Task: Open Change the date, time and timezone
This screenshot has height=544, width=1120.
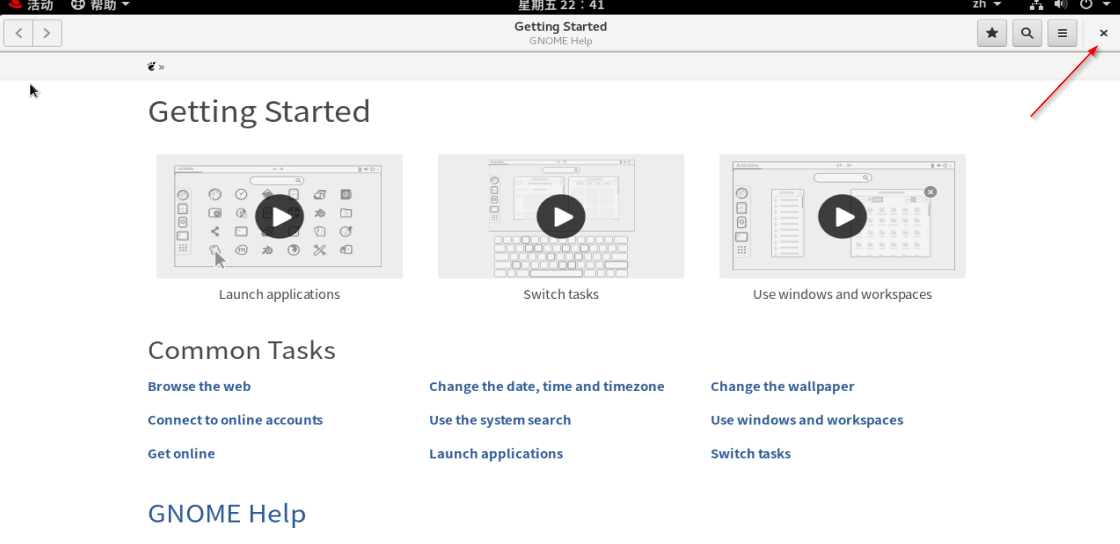Action: [x=546, y=386]
